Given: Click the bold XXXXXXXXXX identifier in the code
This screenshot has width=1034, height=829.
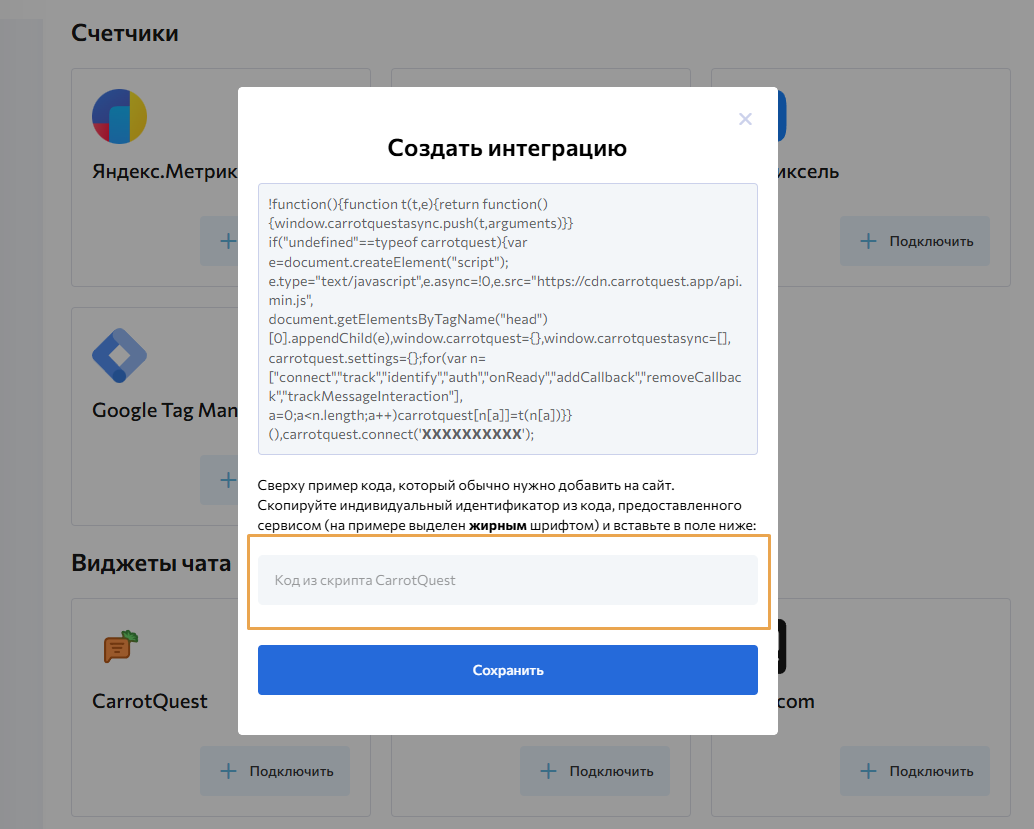Looking at the screenshot, I should coord(472,434).
